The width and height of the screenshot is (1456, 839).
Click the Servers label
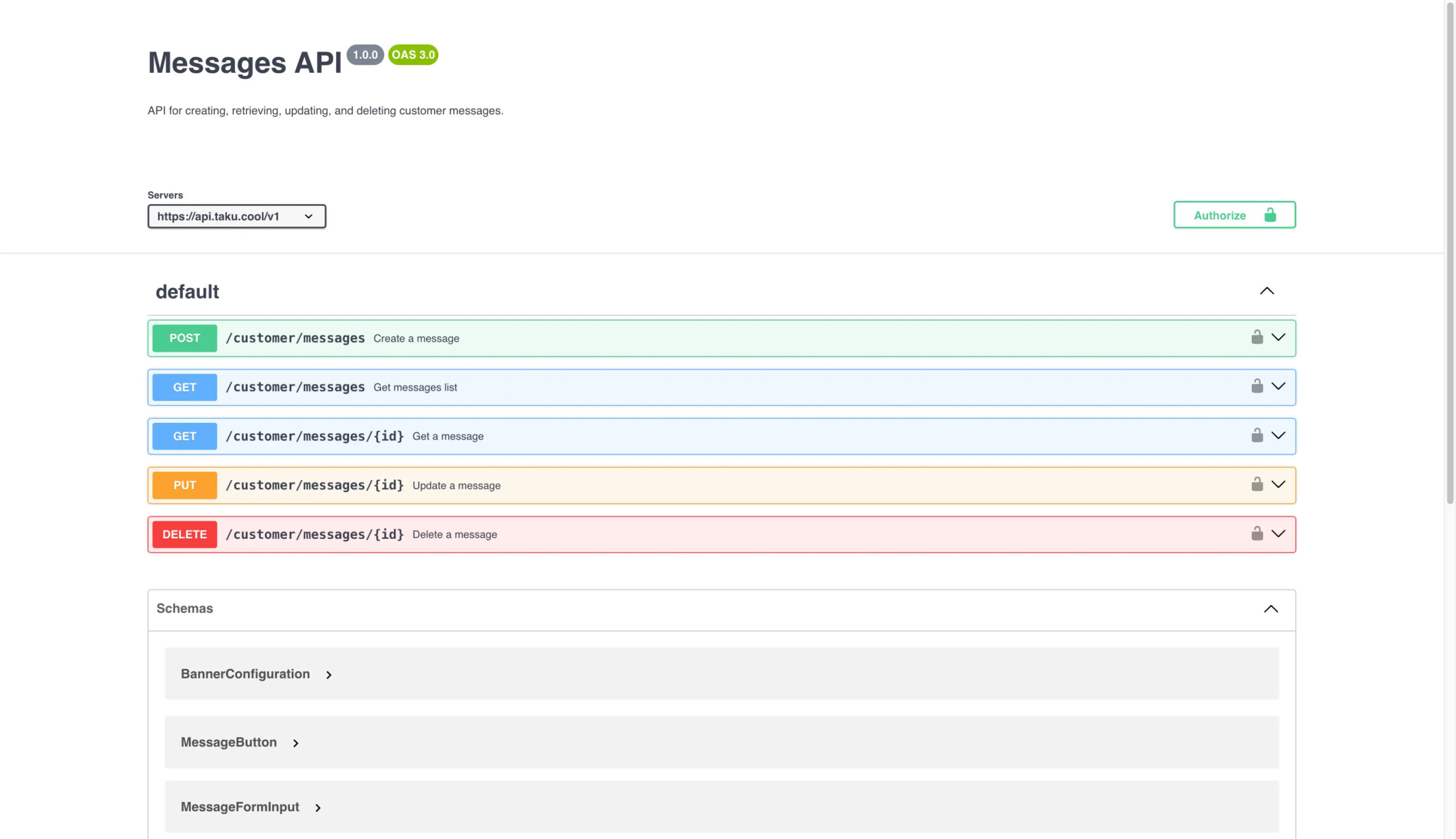coord(165,195)
